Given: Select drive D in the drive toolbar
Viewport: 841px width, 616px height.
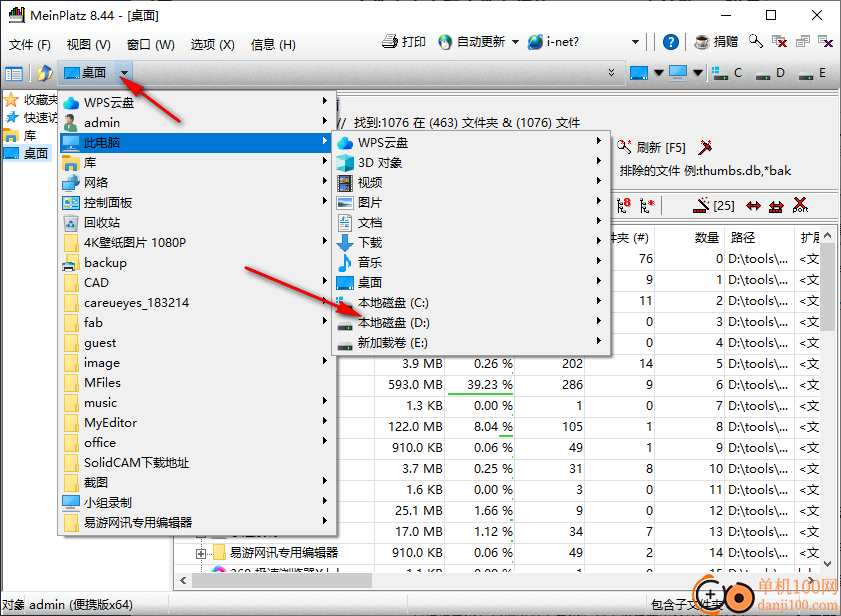Looking at the screenshot, I should 770,73.
